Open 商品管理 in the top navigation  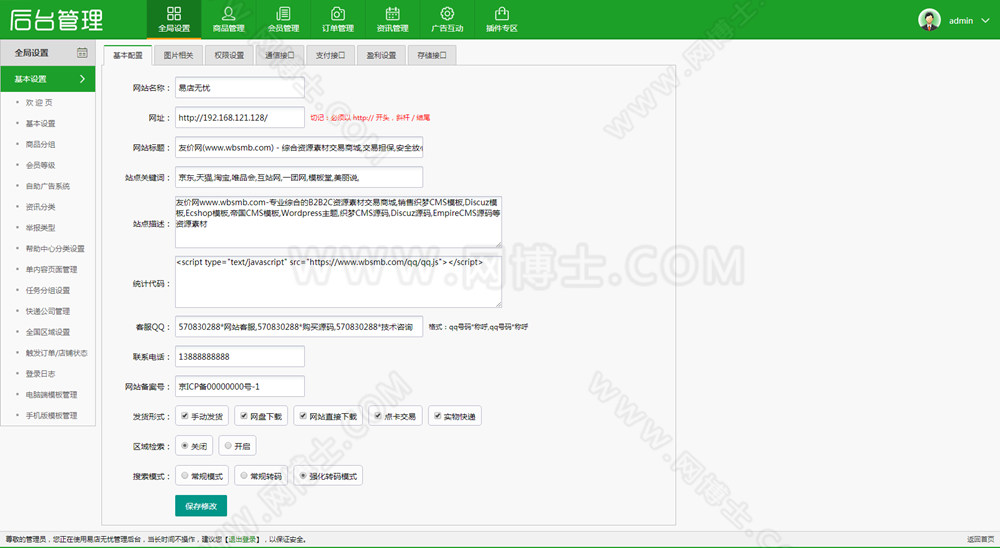pos(228,20)
